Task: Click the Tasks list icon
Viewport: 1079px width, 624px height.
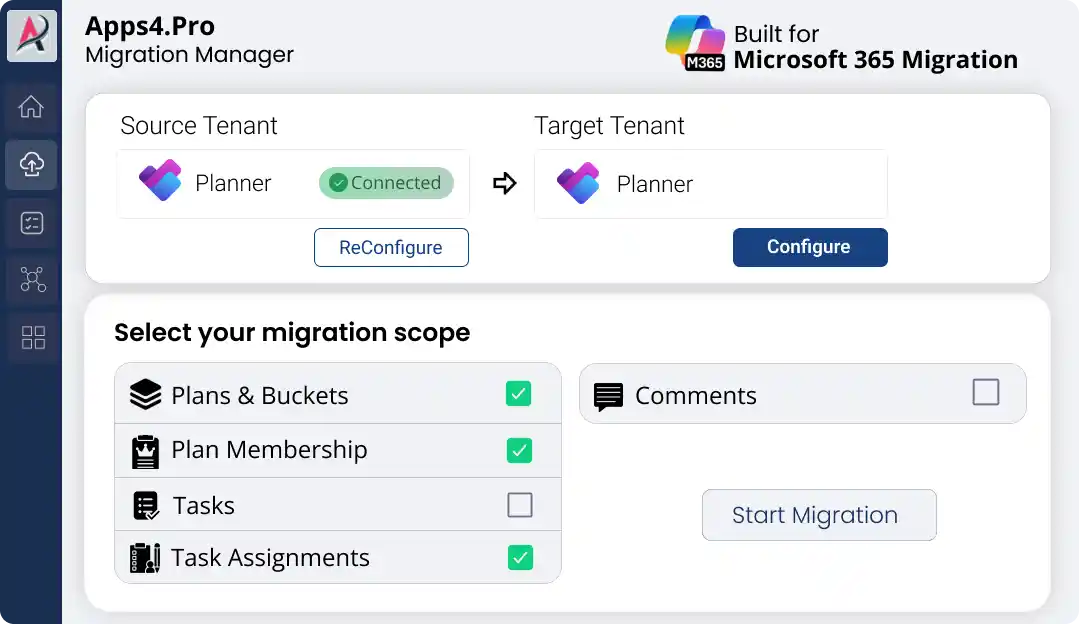Action: [x=145, y=506]
